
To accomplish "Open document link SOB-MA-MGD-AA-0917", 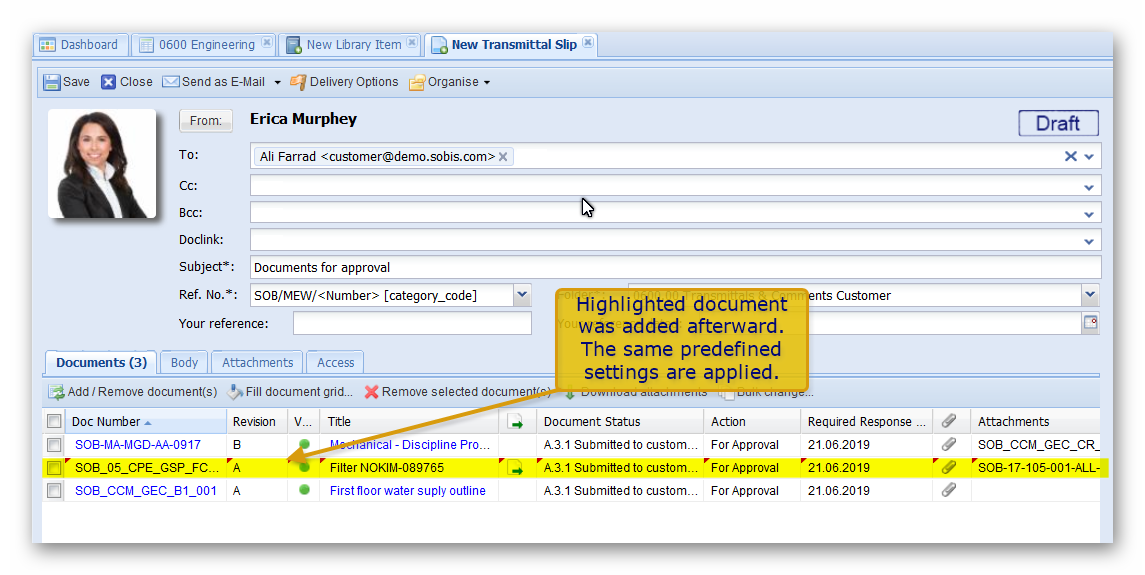I will 137,445.
